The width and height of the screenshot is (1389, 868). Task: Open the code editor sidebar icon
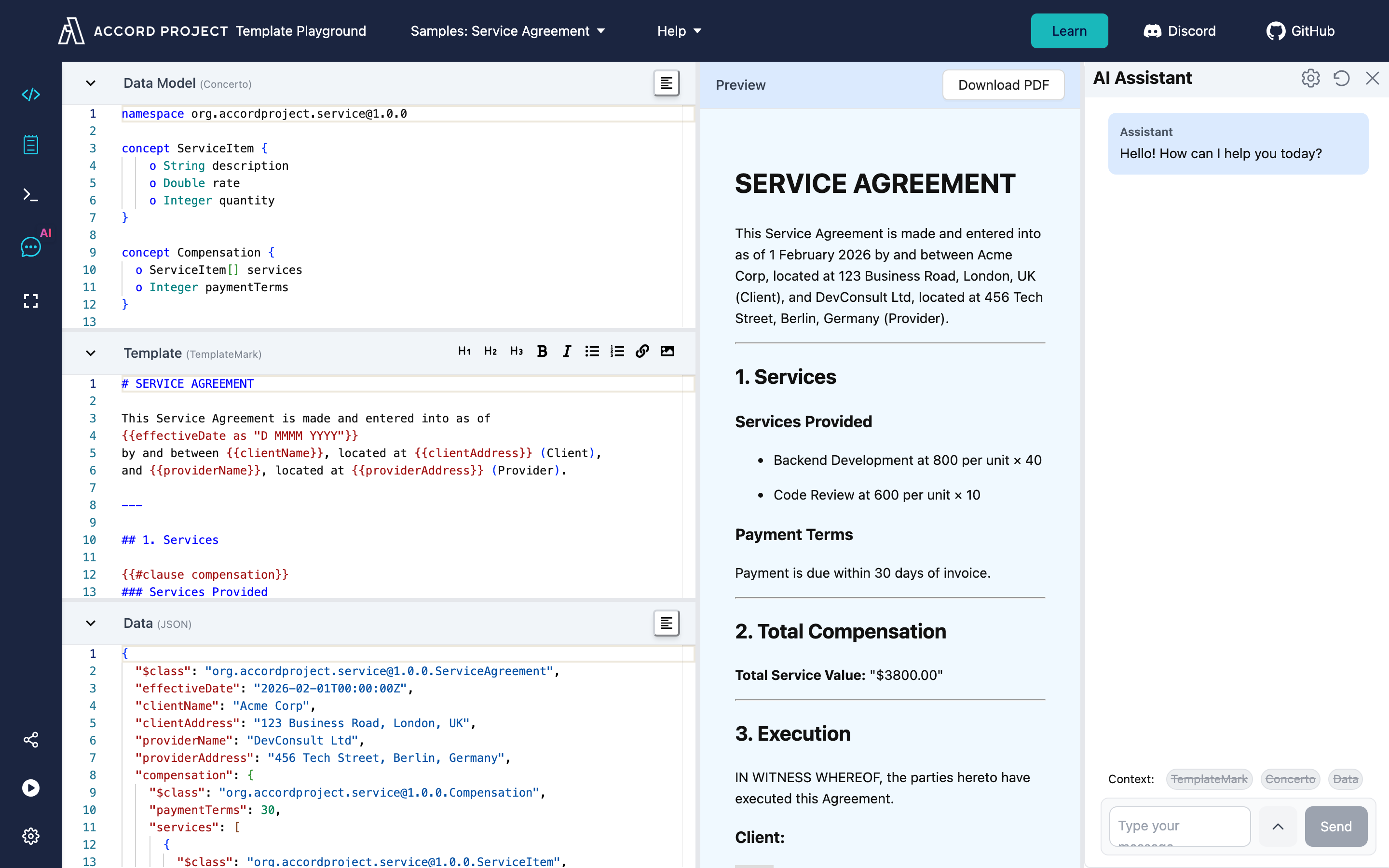point(30,94)
